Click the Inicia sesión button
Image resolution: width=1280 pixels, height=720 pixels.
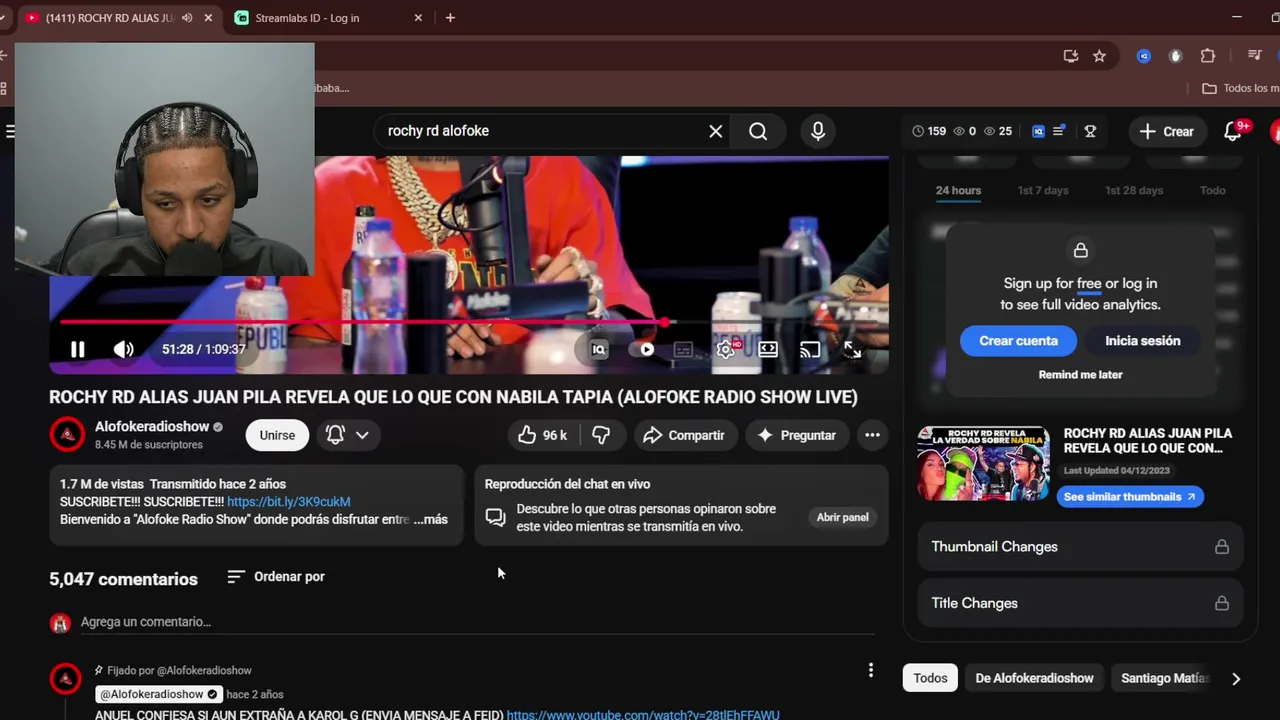click(x=1142, y=341)
